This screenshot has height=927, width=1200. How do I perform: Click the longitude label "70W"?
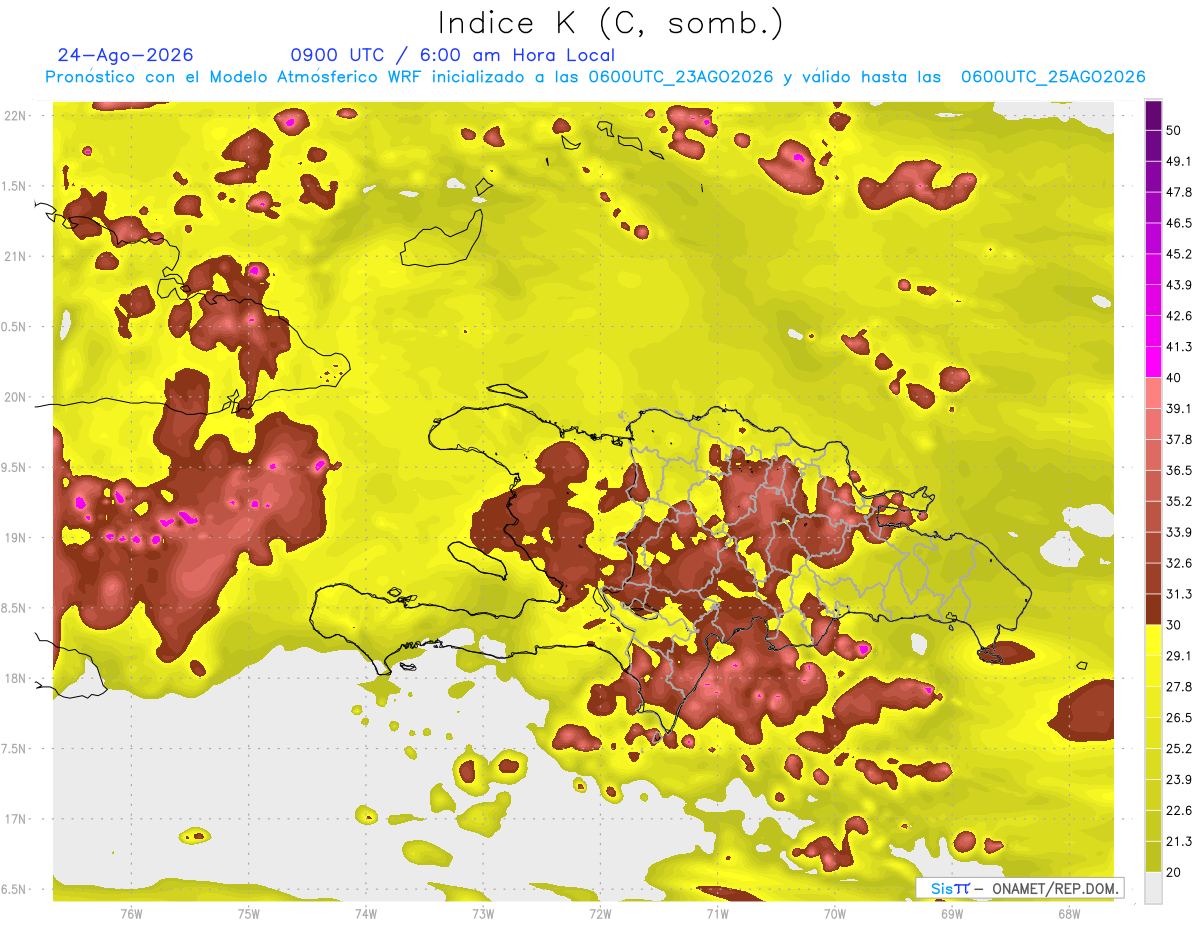(835, 913)
